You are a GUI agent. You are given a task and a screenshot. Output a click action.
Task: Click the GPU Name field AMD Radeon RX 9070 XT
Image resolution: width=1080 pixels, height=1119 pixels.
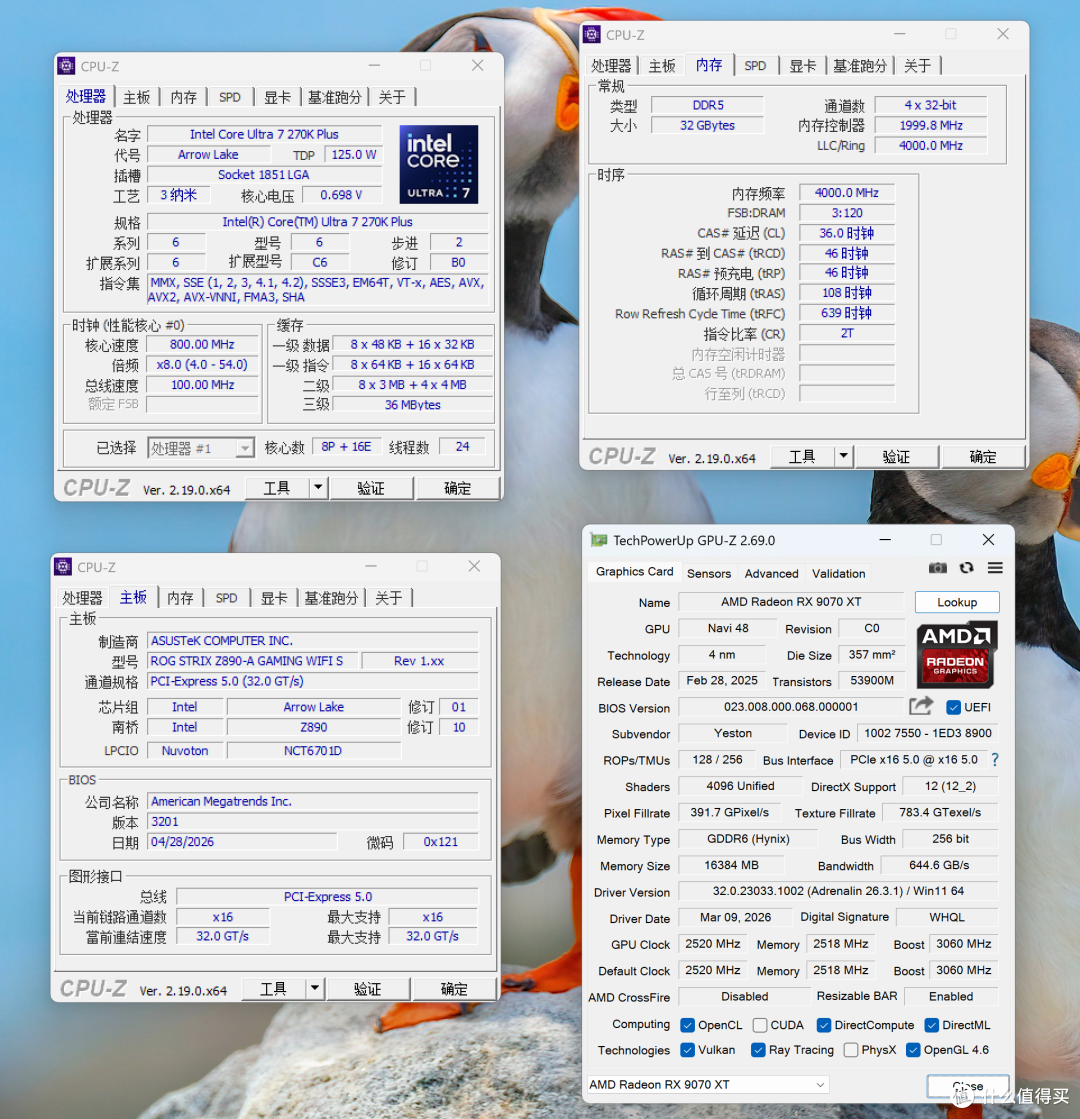(791, 602)
